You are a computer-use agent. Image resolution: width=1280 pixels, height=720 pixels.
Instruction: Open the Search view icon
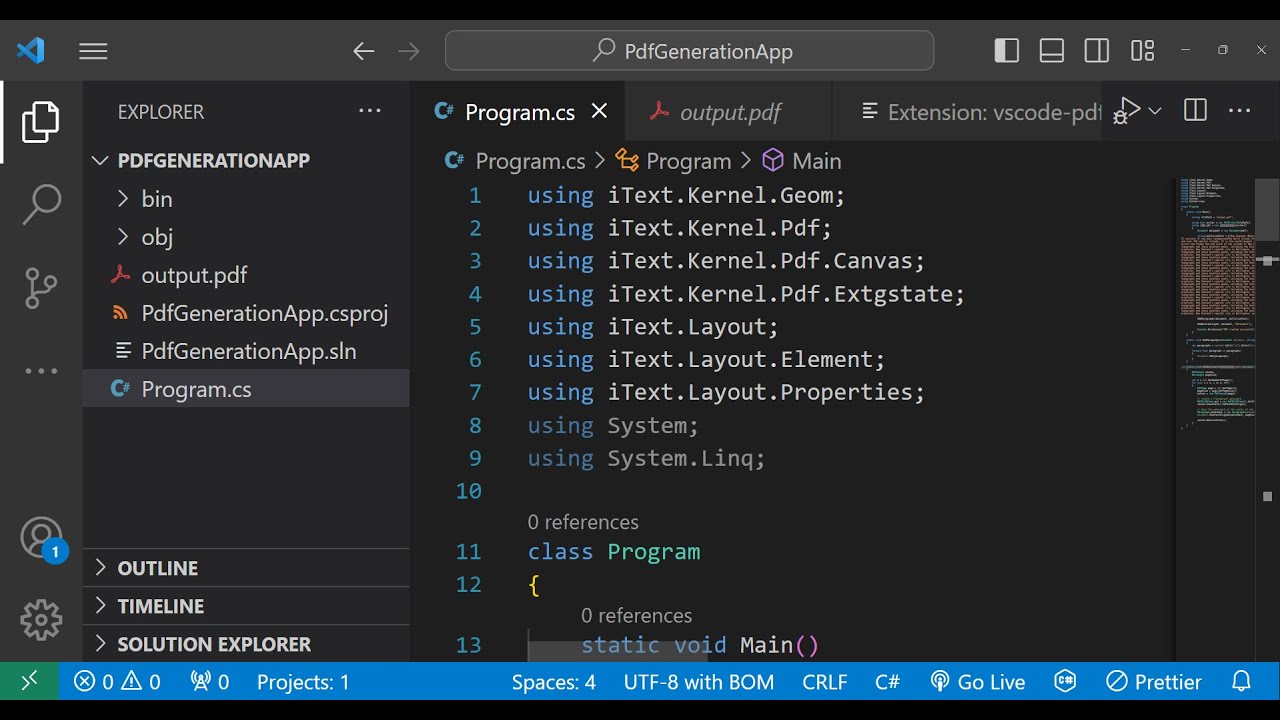click(x=41, y=204)
